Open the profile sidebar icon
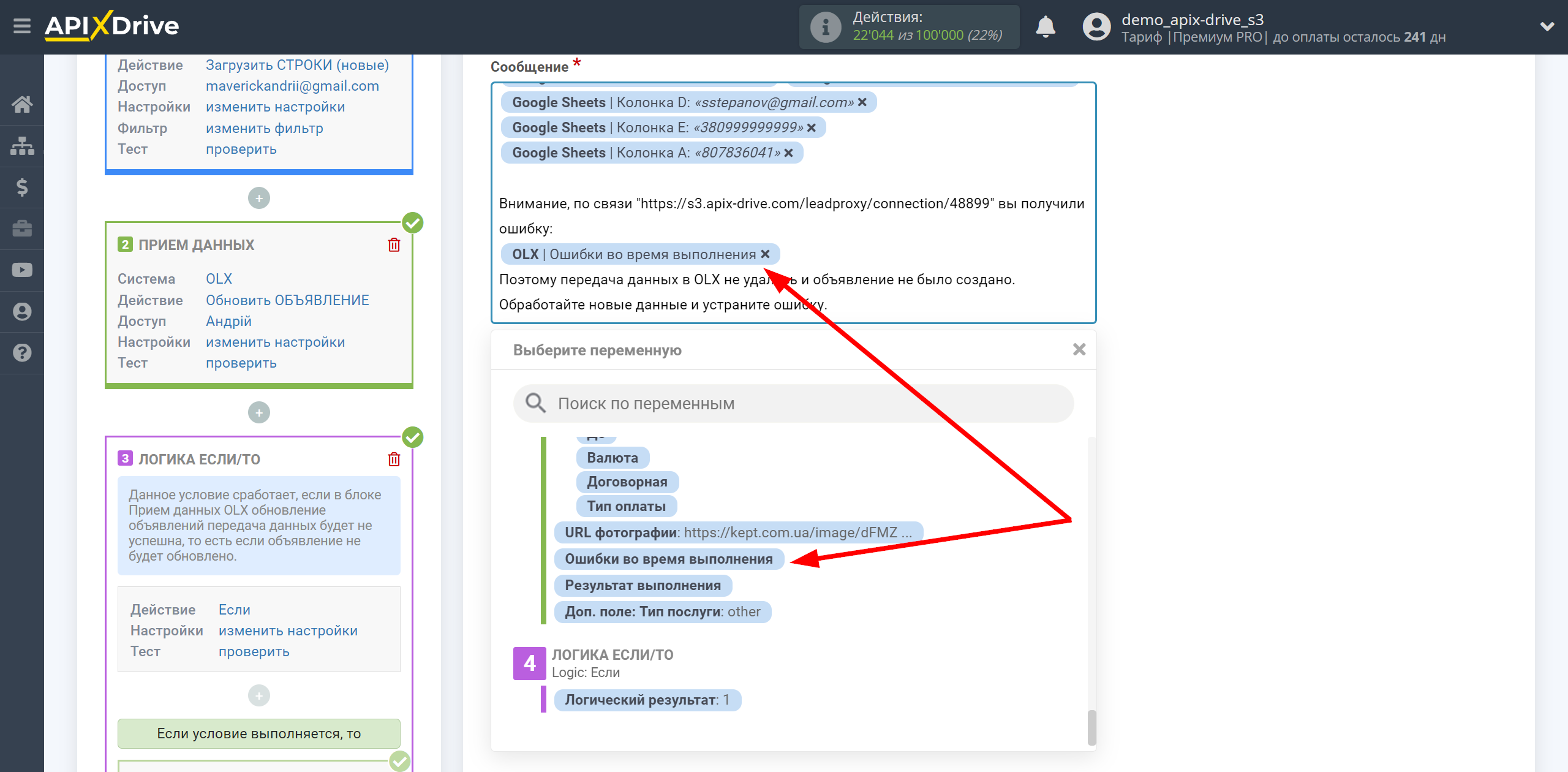The height and width of the screenshot is (772, 1568). [22, 311]
